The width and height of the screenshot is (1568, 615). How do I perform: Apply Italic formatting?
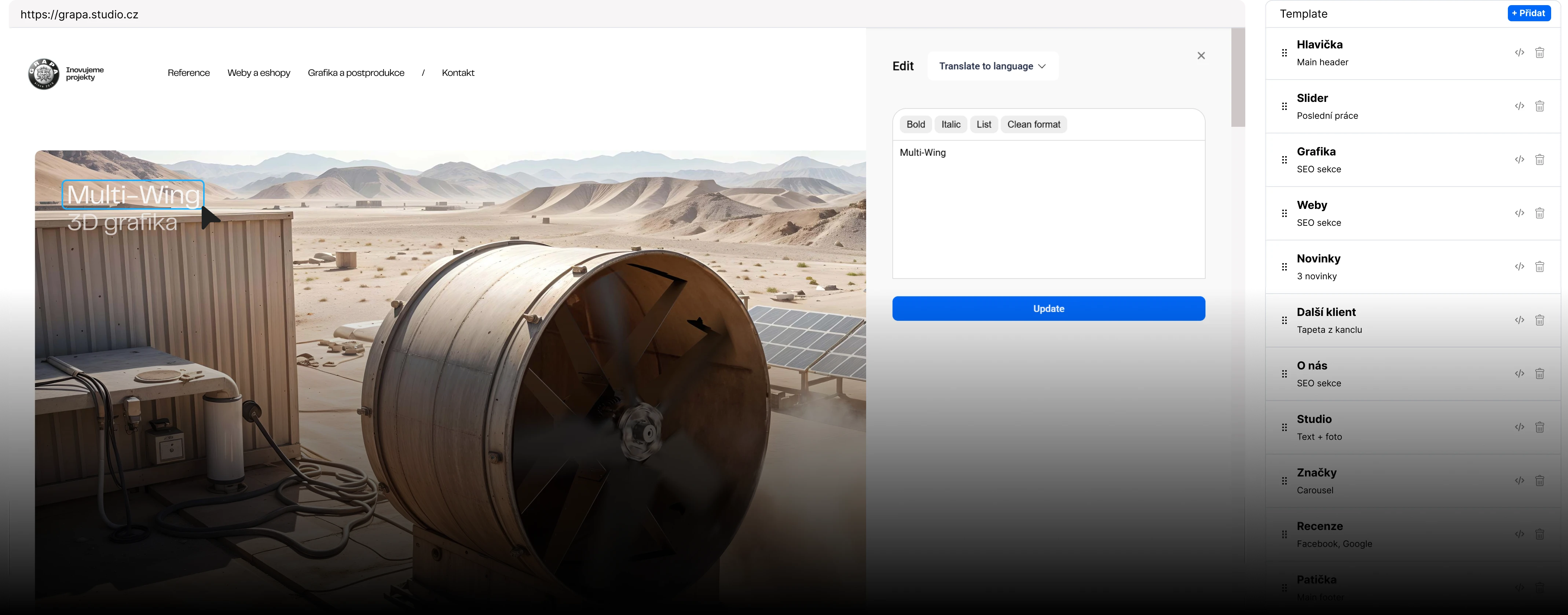pyautogui.click(x=951, y=125)
